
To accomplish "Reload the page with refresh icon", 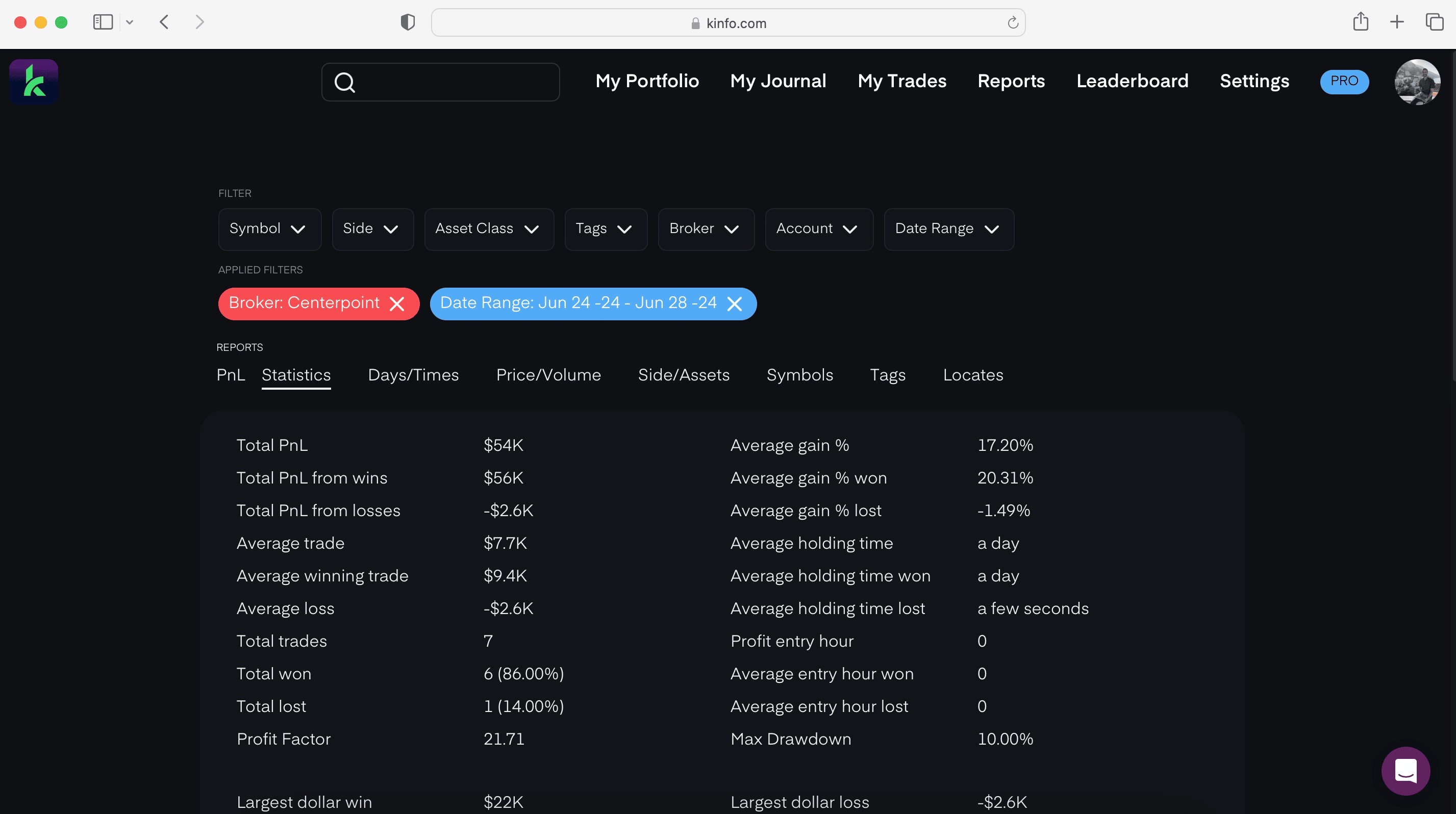I will point(1012,22).
